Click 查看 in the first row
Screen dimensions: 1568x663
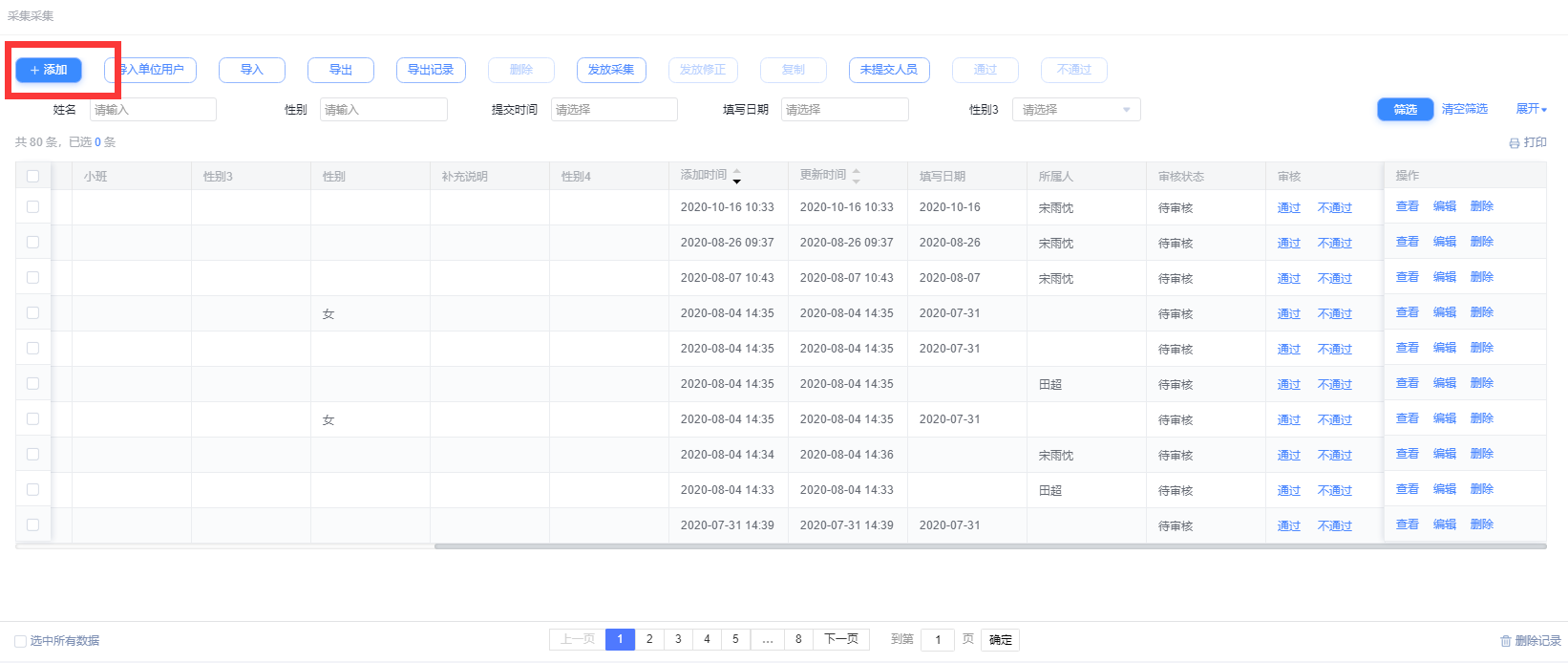tap(1407, 206)
